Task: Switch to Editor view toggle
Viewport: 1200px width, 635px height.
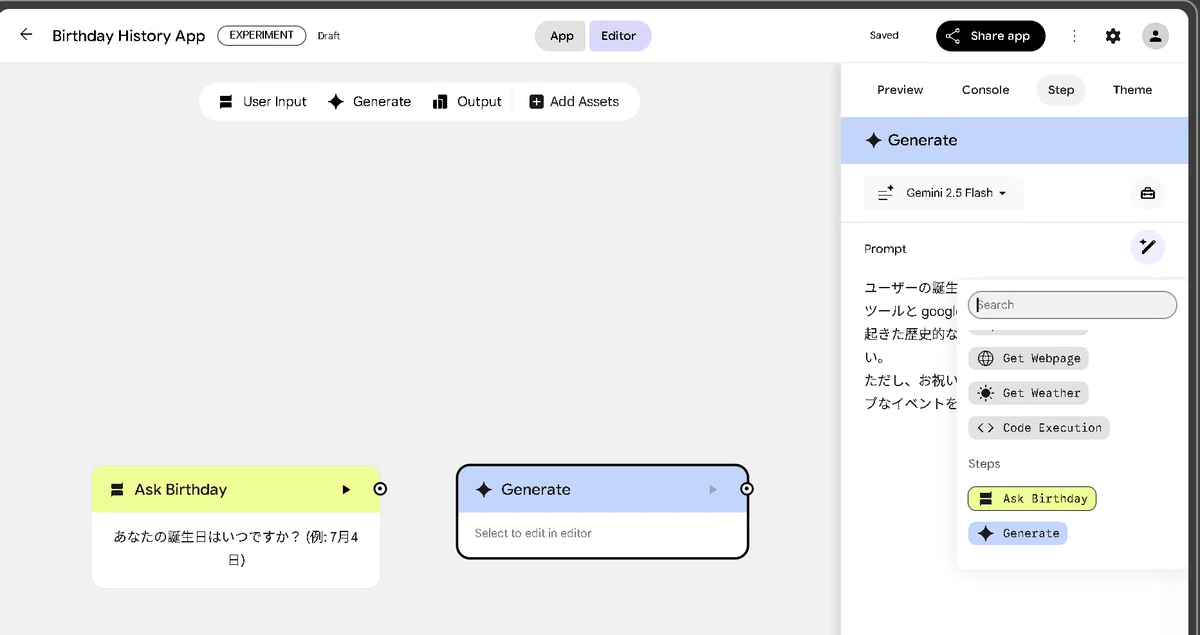Action: coord(619,36)
